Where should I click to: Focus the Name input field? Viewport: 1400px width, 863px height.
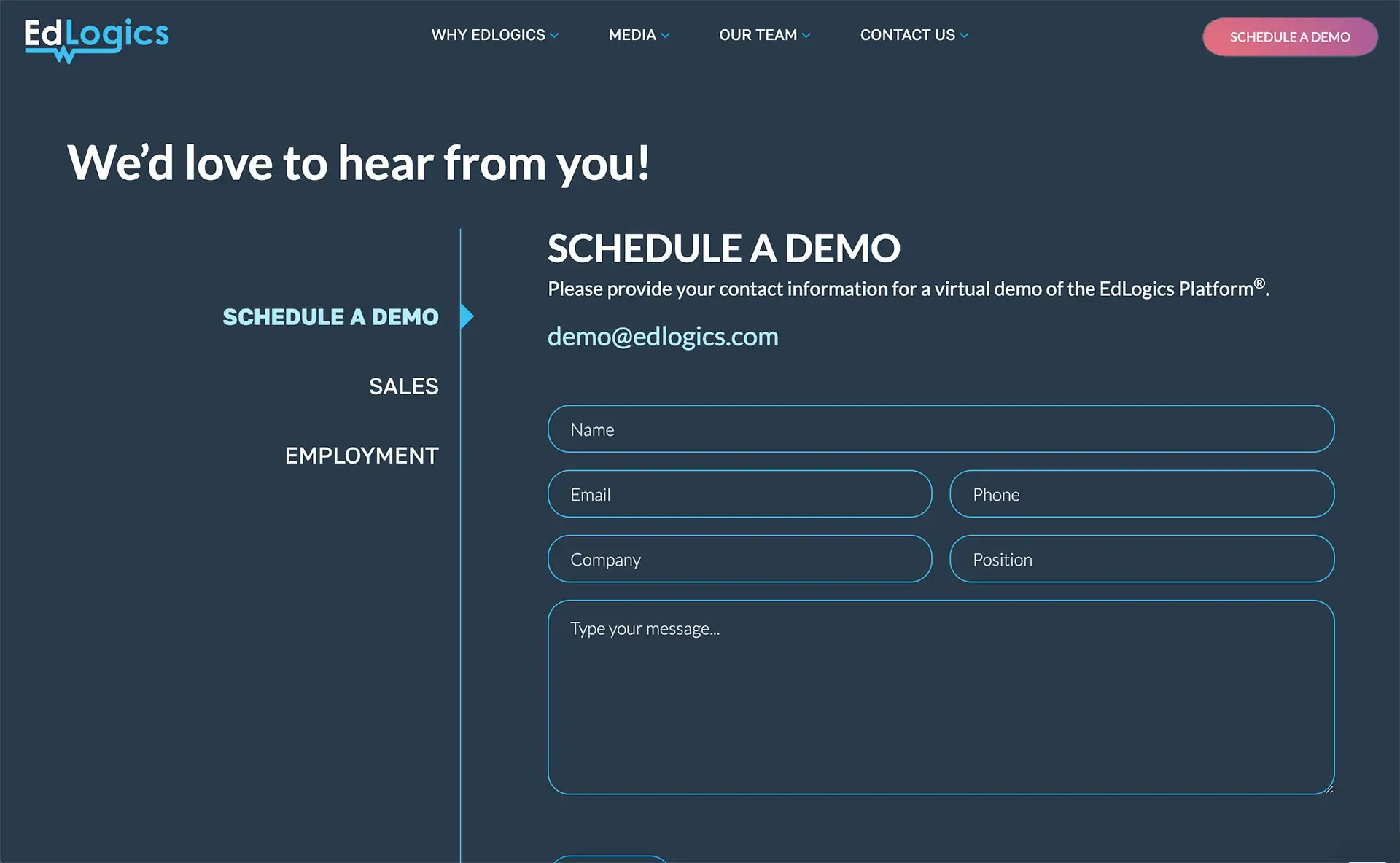(x=941, y=429)
